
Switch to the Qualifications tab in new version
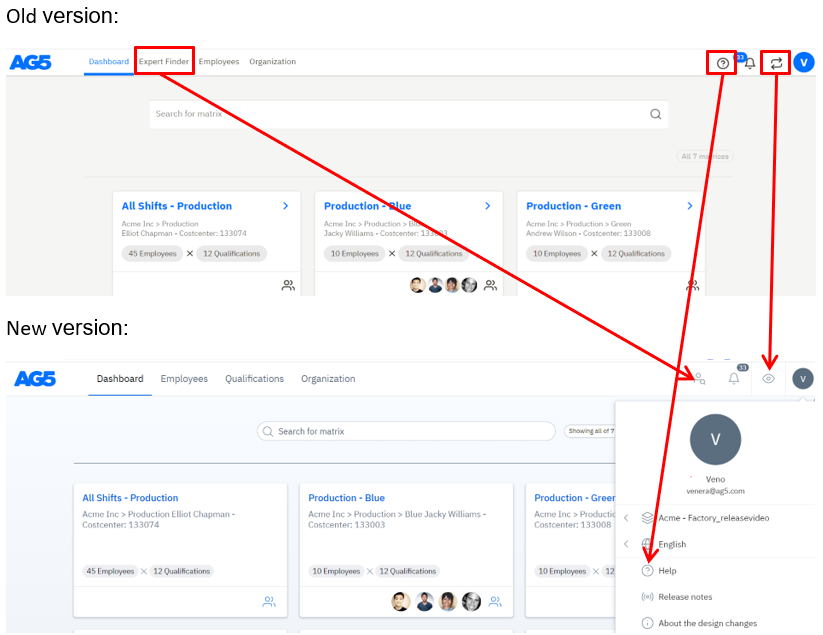(254, 379)
